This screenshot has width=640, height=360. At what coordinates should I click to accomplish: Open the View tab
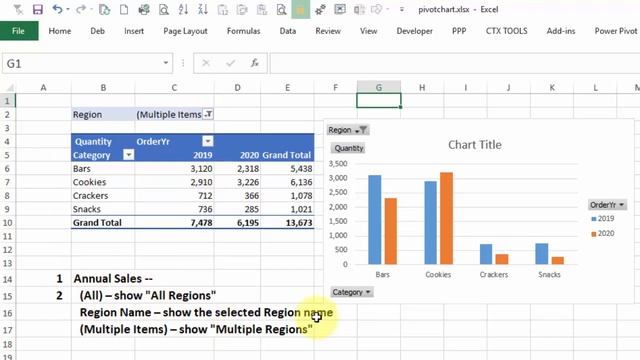[369, 31]
